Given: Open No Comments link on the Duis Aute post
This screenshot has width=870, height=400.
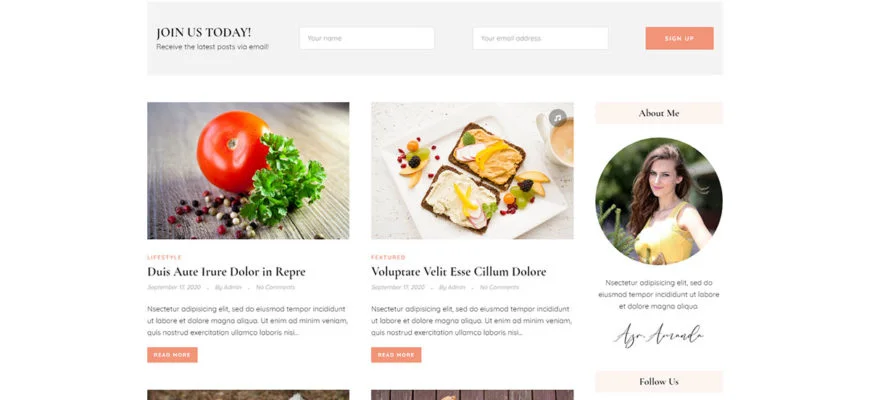Looking at the screenshot, I should pos(275,287).
